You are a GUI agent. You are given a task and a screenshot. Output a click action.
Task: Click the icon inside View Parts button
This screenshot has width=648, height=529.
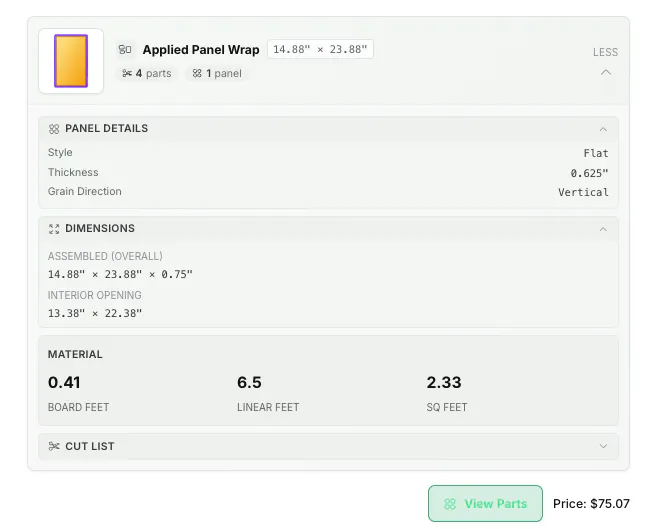[x=450, y=504]
